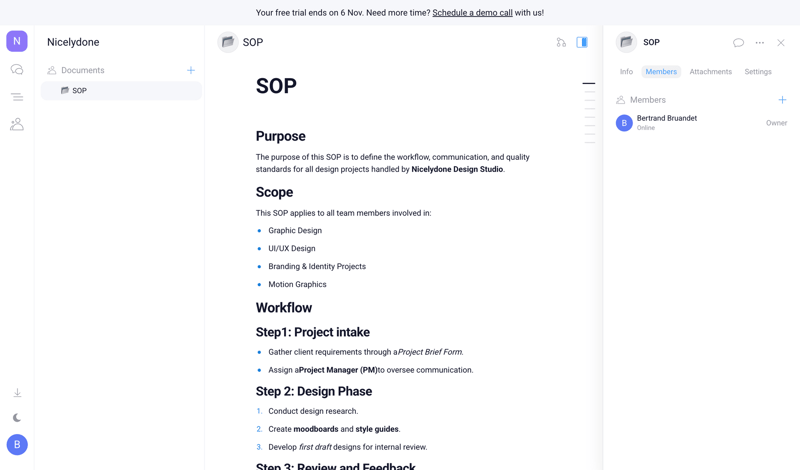Open the three-dots more options menu

click(x=760, y=43)
